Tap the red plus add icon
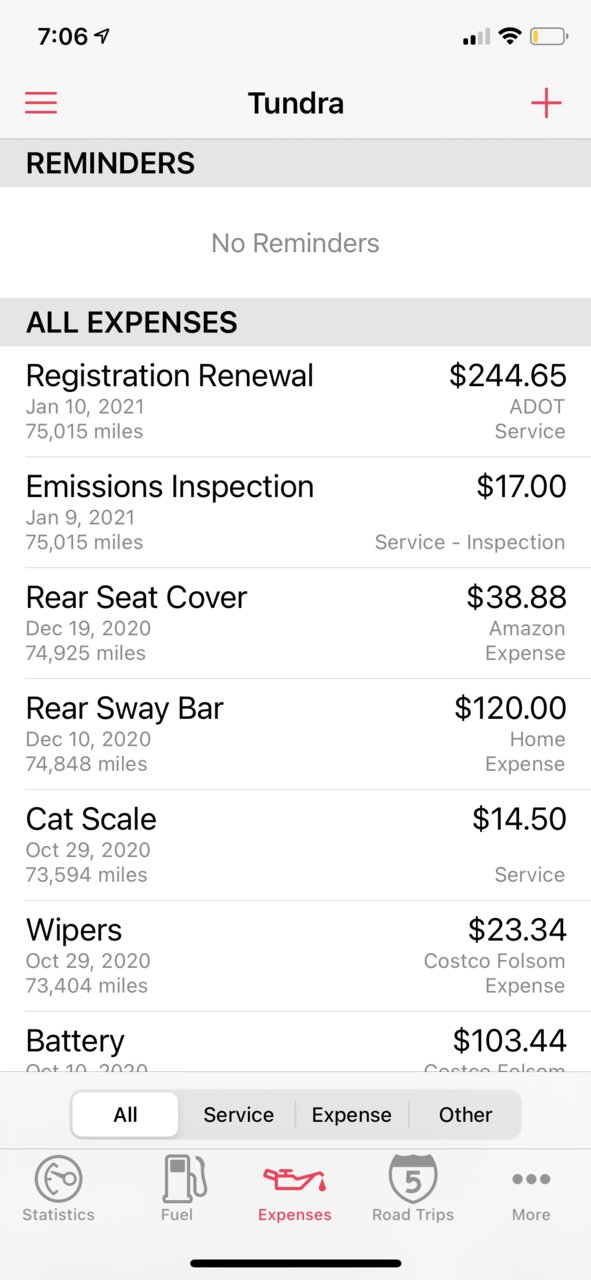Image resolution: width=591 pixels, height=1280 pixels. click(x=546, y=103)
